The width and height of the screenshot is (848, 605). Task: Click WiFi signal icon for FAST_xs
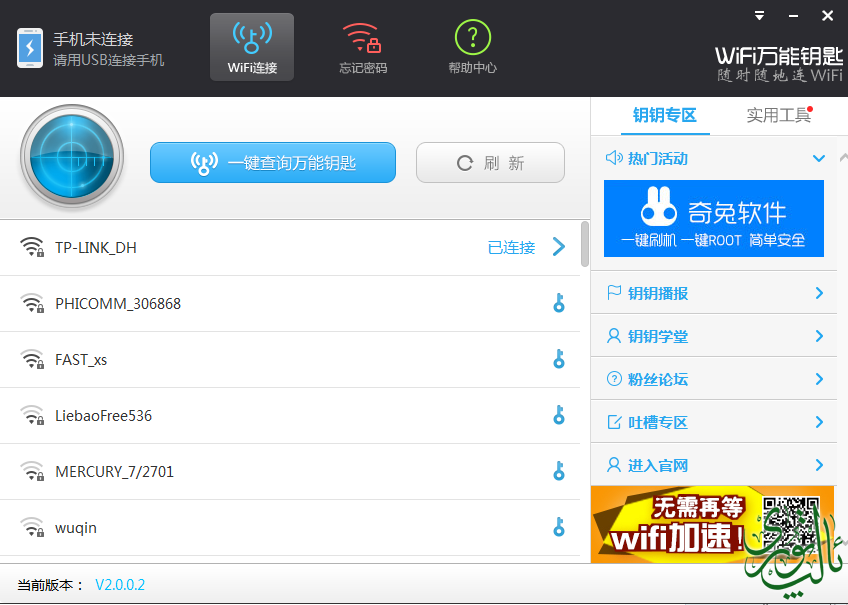32,360
